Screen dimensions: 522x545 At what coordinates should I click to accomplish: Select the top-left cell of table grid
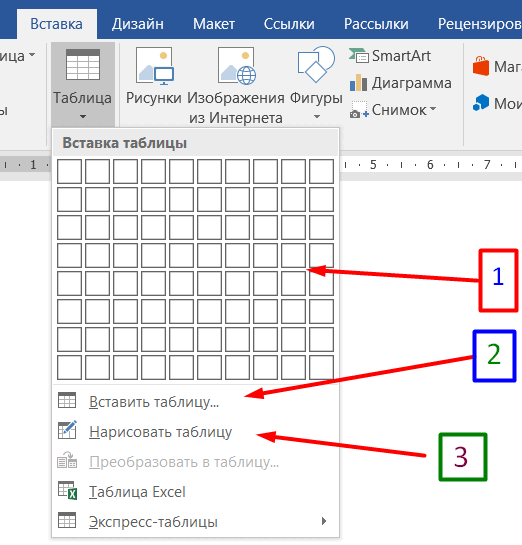point(70,171)
